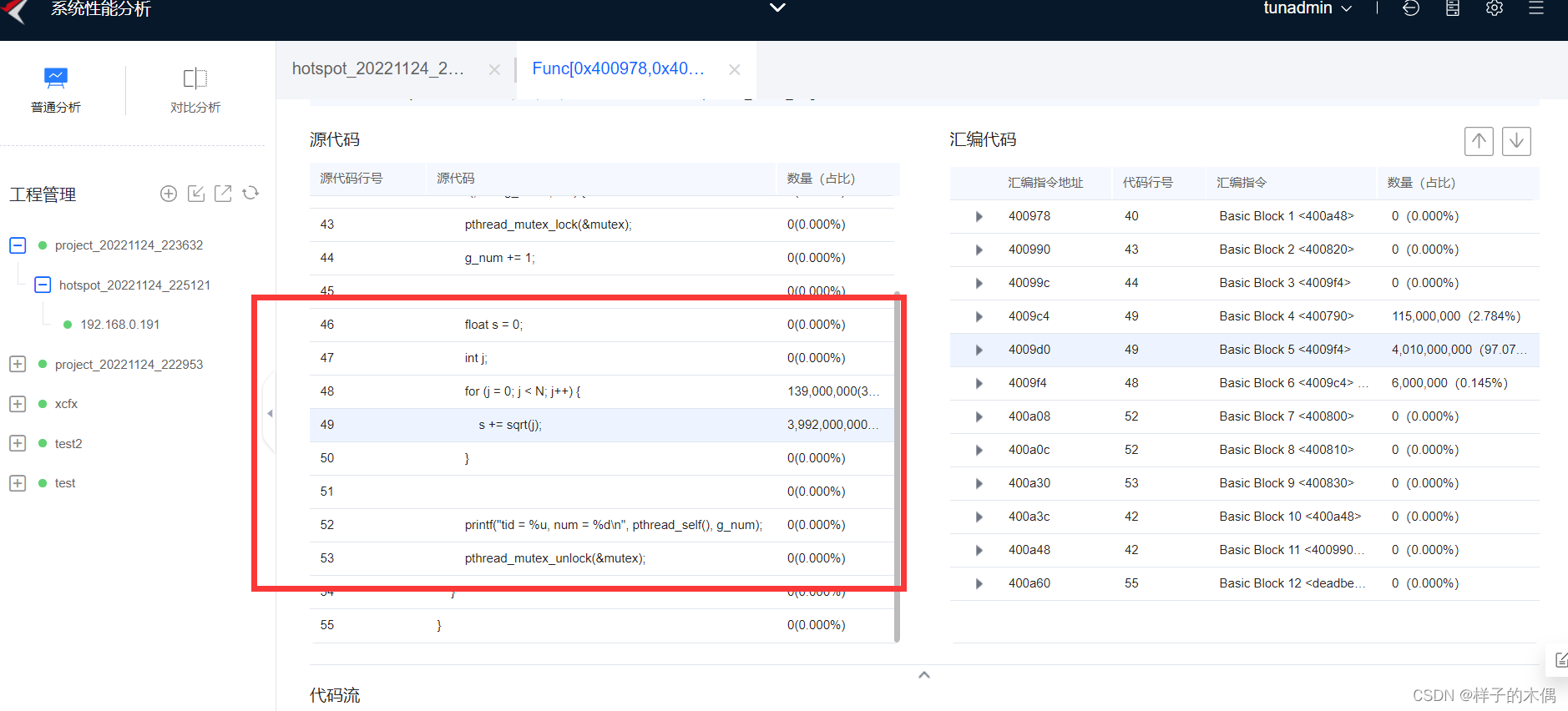Select Basic Block 5 <4009f4> row
The width and height of the screenshot is (1568, 711).
(x=1244, y=350)
